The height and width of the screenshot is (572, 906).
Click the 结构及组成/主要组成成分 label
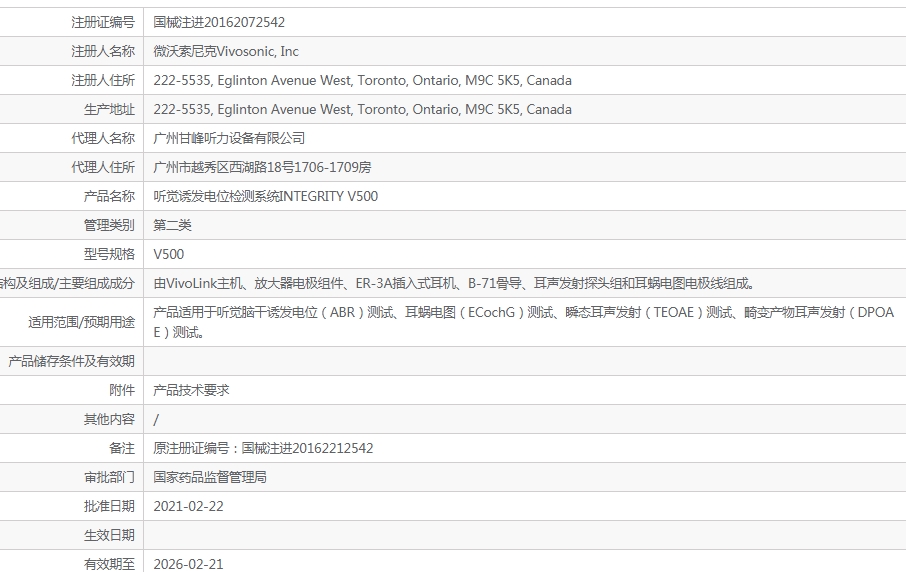(x=67, y=283)
